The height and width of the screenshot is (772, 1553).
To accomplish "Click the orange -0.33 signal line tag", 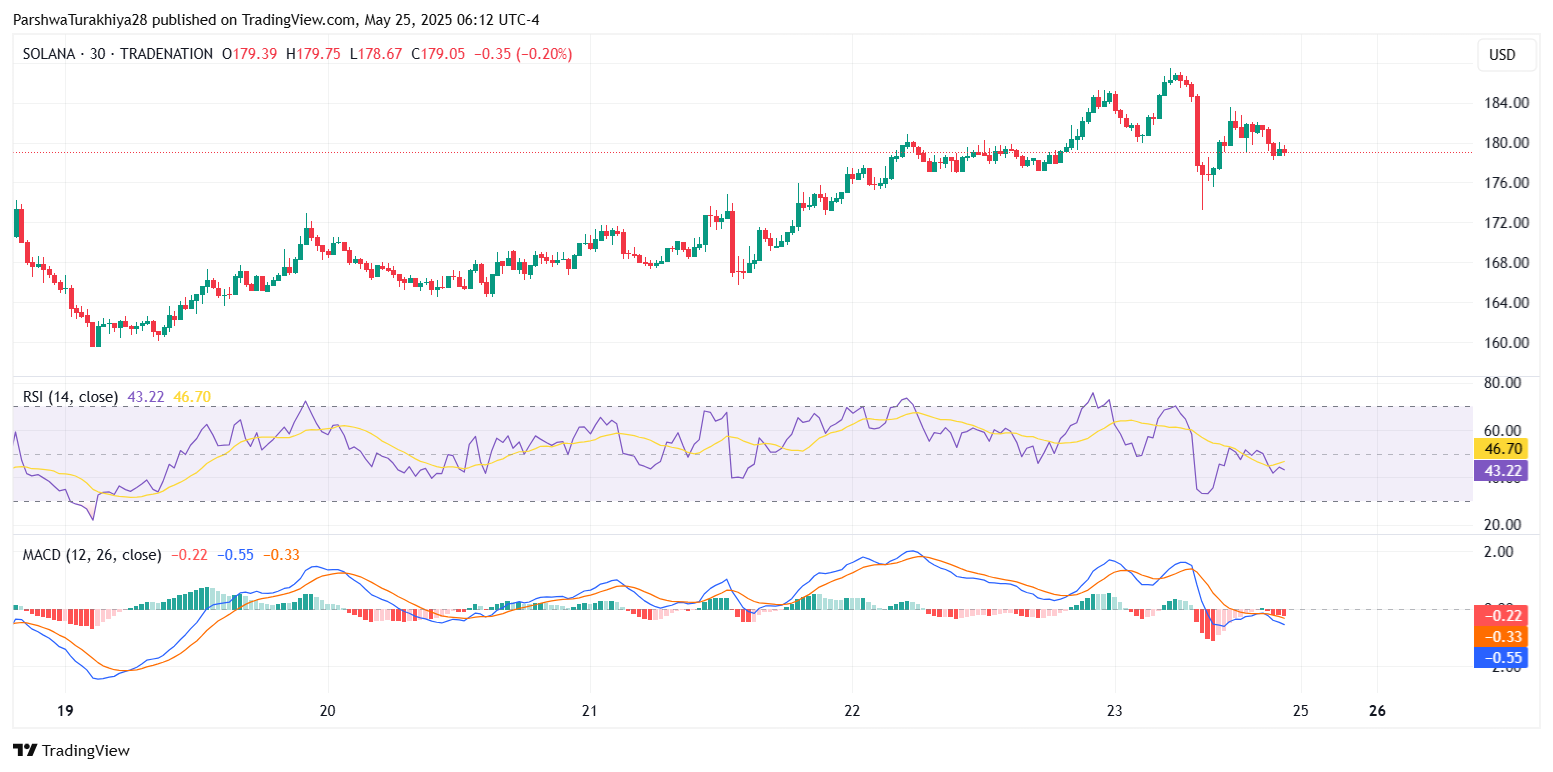I will pyautogui.click(x=1501, y=636).
